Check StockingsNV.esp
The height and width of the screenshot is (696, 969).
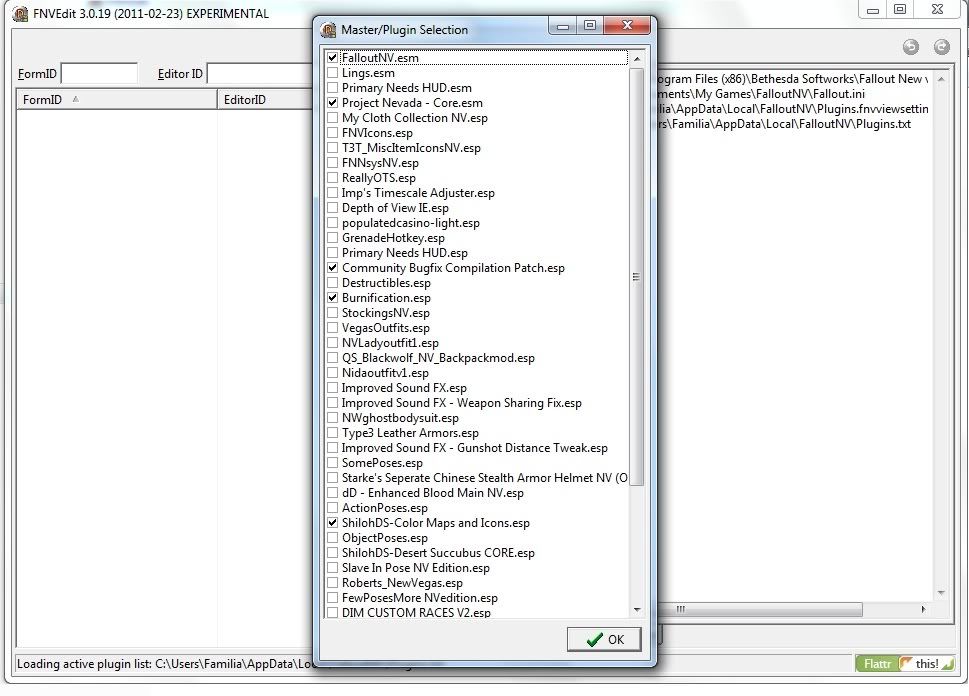[x=332, y=313]
